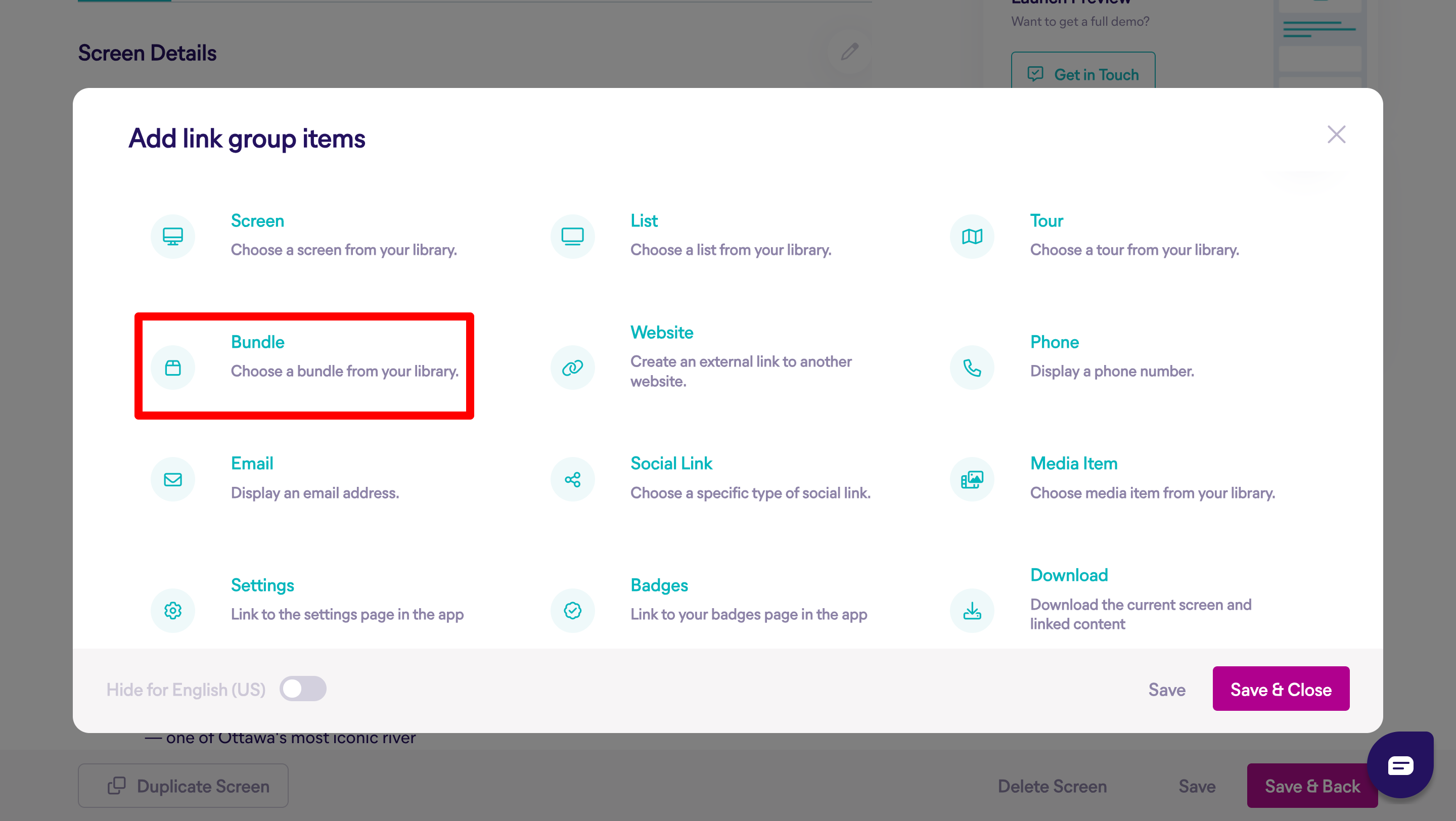Select the Settings gear icon
This screenshot has height=821, width=1456.
173,610
